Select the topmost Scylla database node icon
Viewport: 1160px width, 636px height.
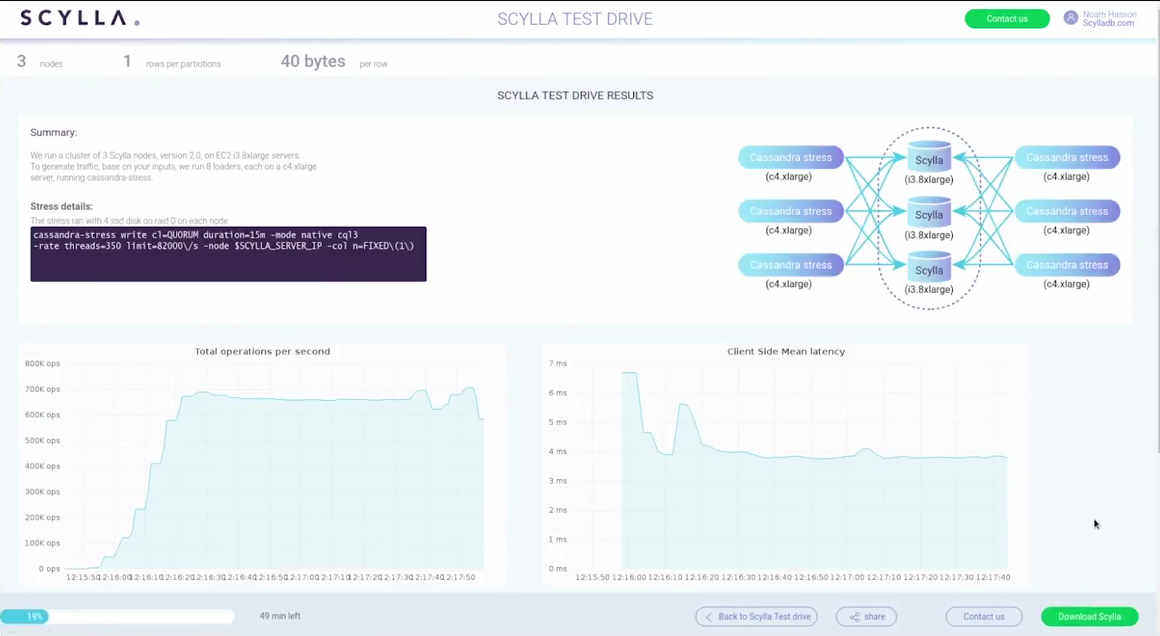click(x=929, y=158)
